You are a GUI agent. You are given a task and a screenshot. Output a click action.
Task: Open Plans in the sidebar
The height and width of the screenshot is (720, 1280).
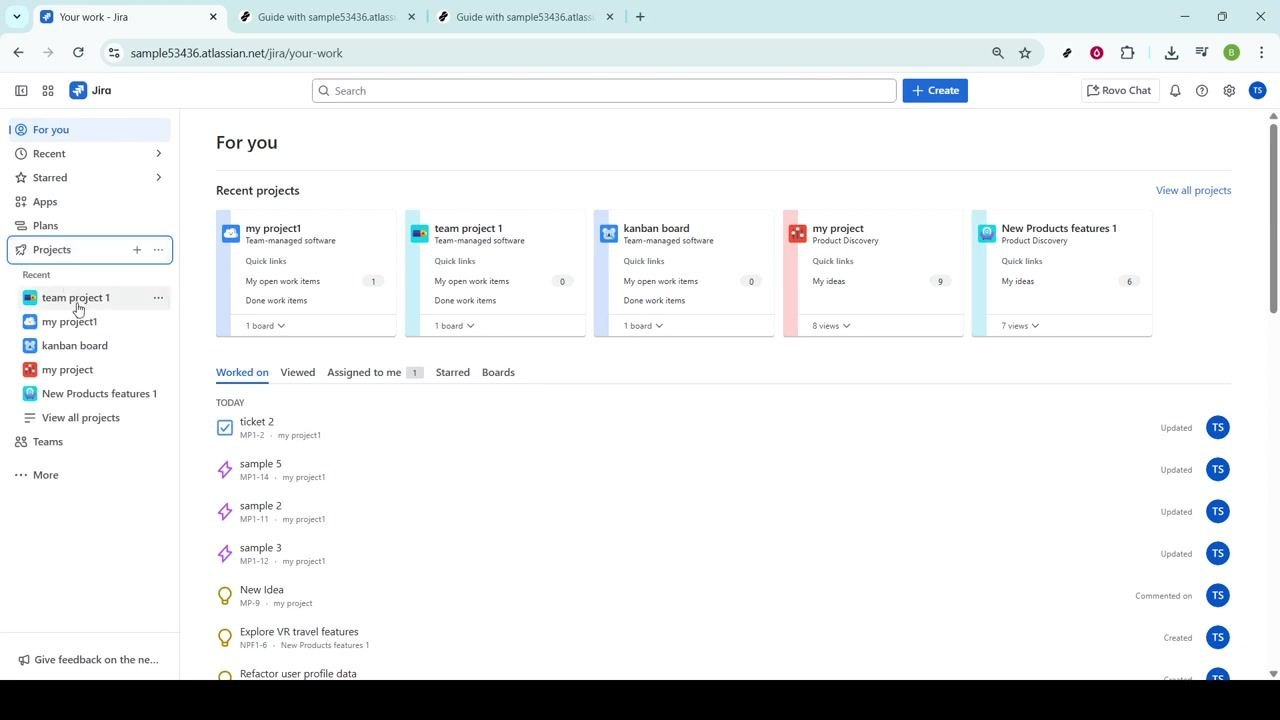[x=90, y=226]
